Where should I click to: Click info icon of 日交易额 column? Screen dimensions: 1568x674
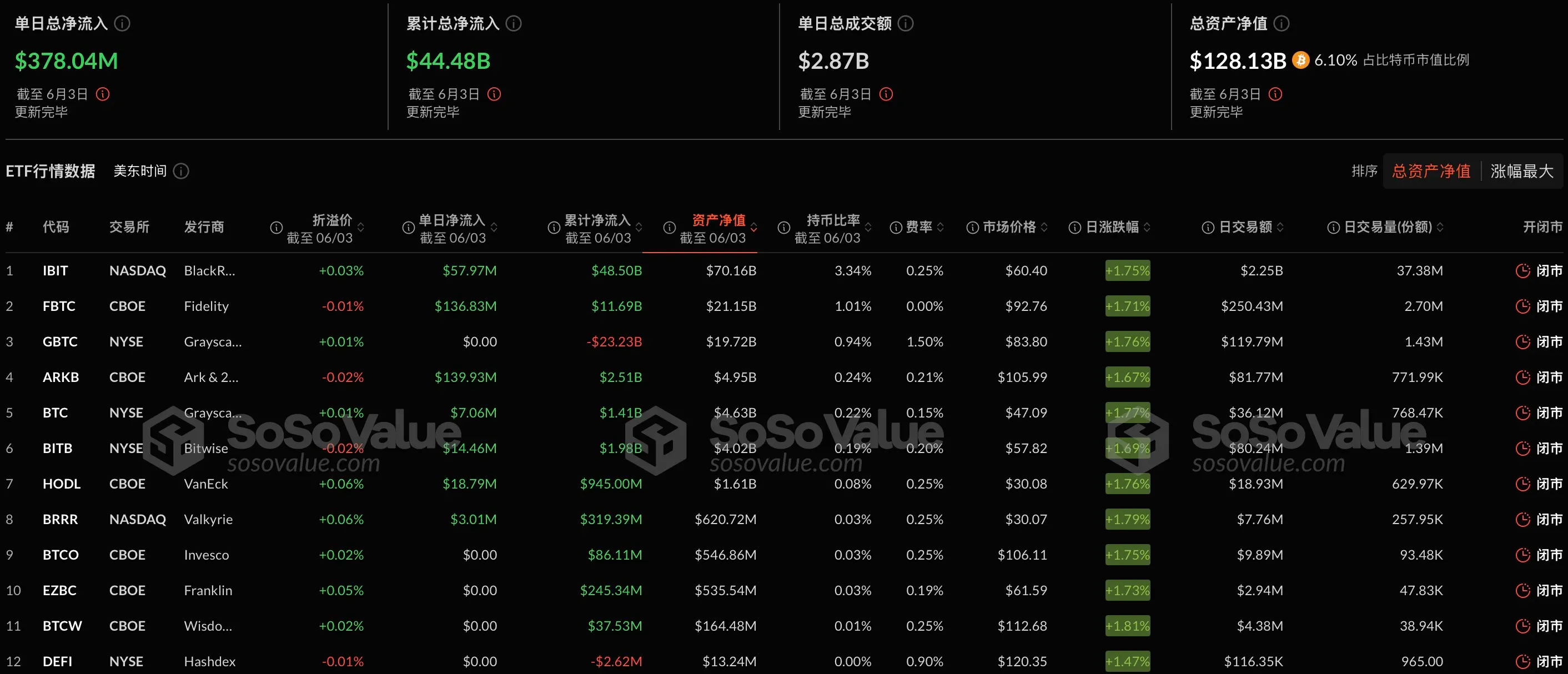[x=1208, y=228]
